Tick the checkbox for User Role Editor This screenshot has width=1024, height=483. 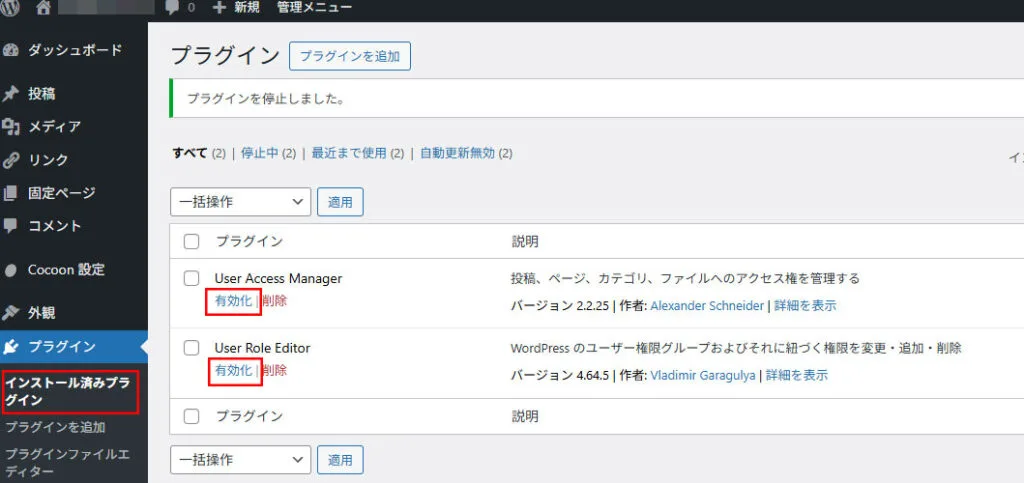click(x=192, y=348)
